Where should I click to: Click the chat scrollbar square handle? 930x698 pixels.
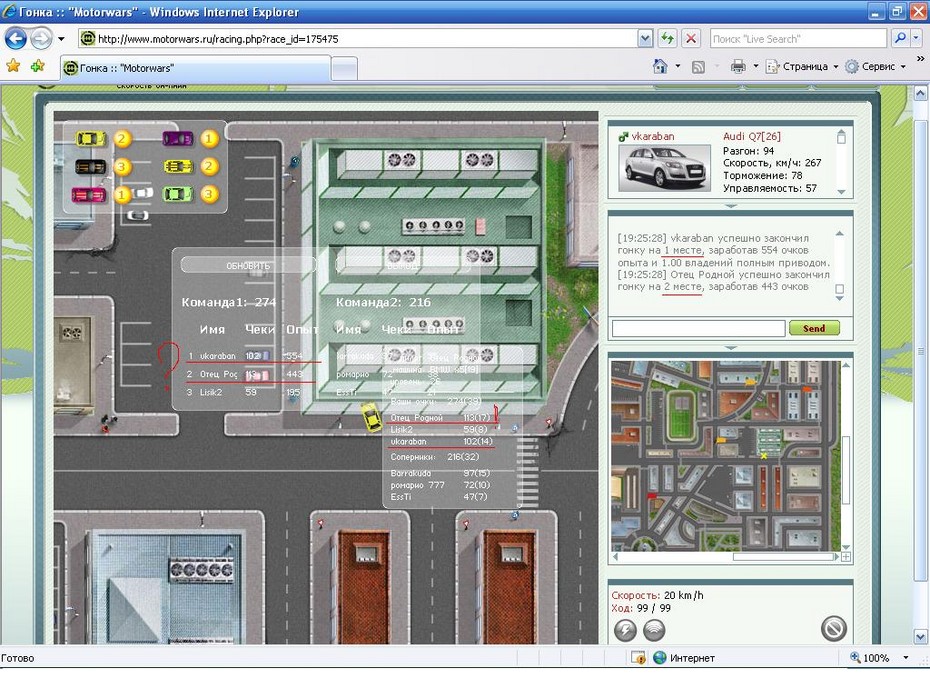click(839, 289)
